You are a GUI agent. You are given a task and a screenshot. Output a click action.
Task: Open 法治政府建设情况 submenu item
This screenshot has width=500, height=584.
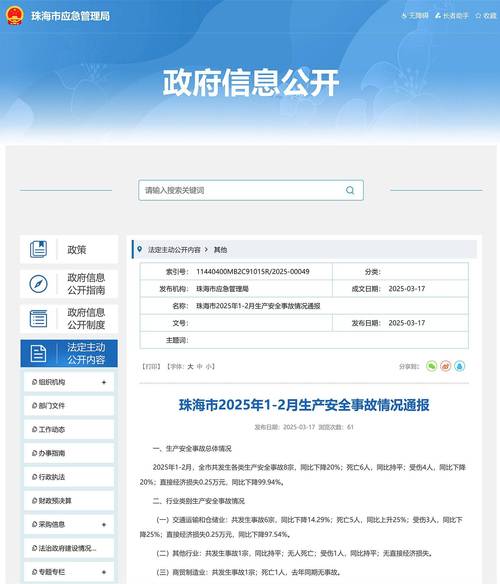69,548
